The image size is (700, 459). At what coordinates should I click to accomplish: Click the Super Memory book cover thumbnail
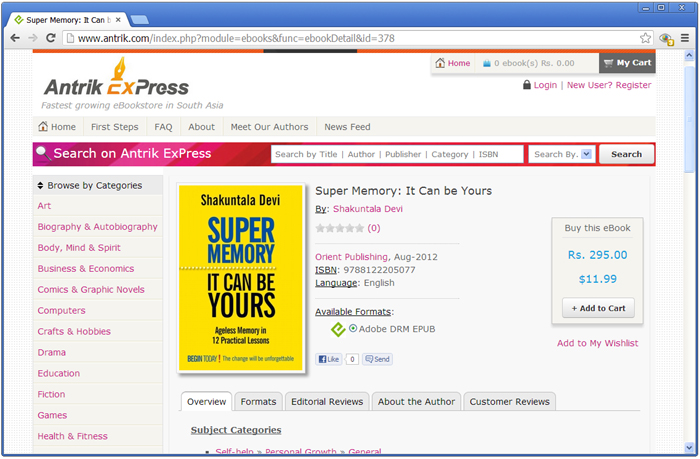tap(241, 277)
